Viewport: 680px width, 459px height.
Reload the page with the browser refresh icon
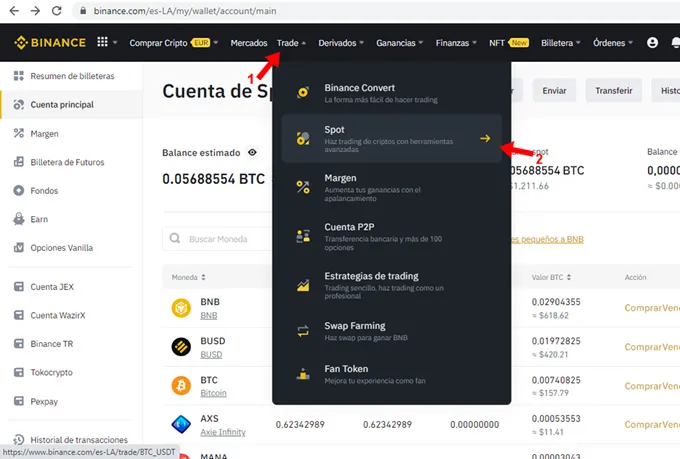click(x=60, y=11)
